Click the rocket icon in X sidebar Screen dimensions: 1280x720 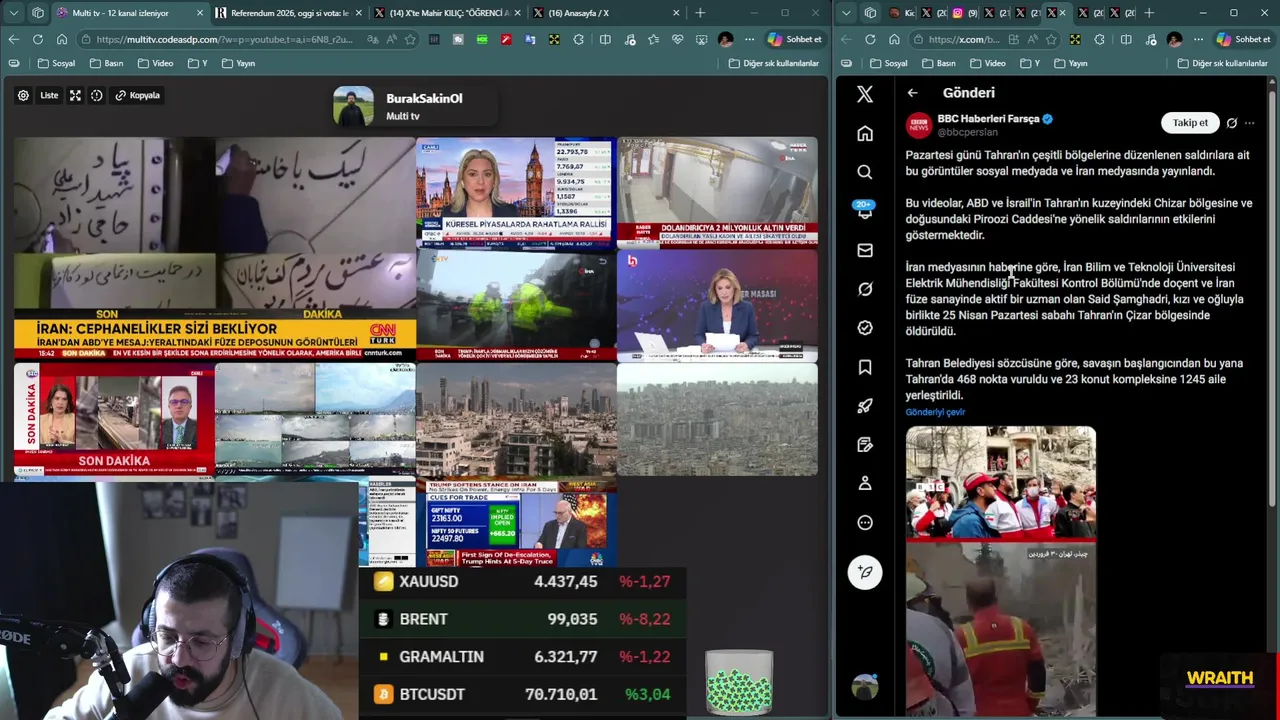coord(865,406)
